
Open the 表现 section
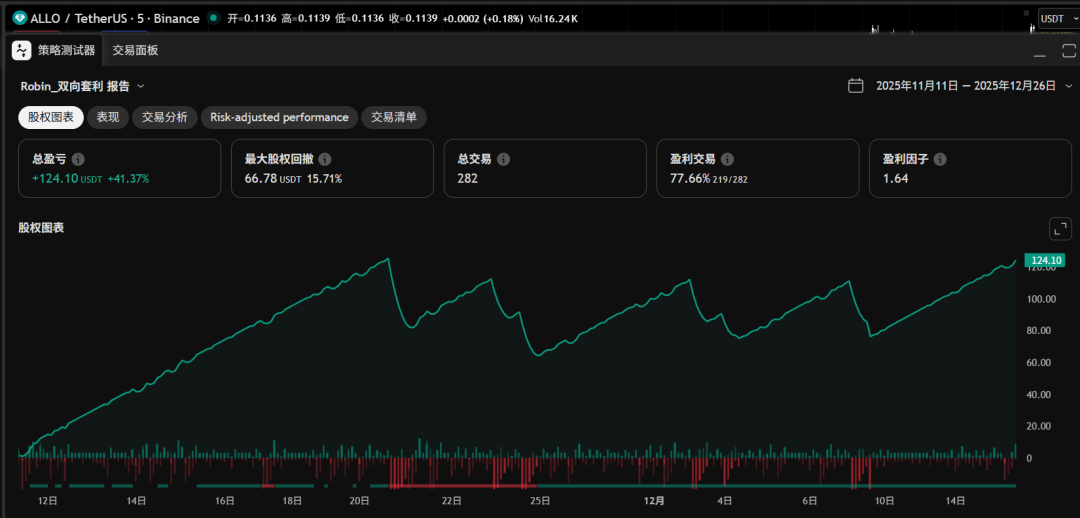pos(107,117)
